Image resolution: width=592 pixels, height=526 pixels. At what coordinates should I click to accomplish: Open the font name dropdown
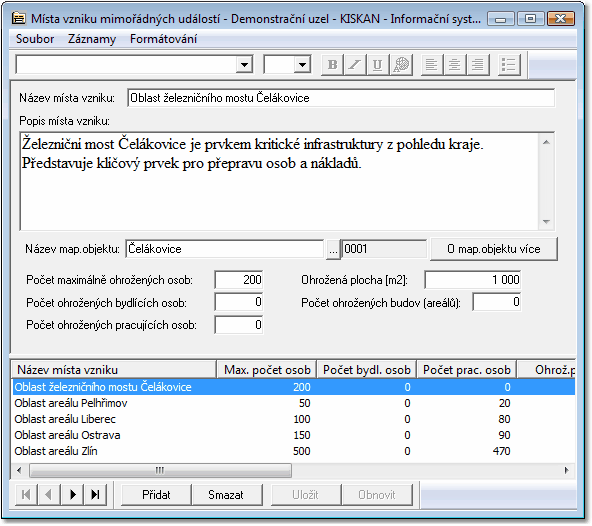point(244,65)
